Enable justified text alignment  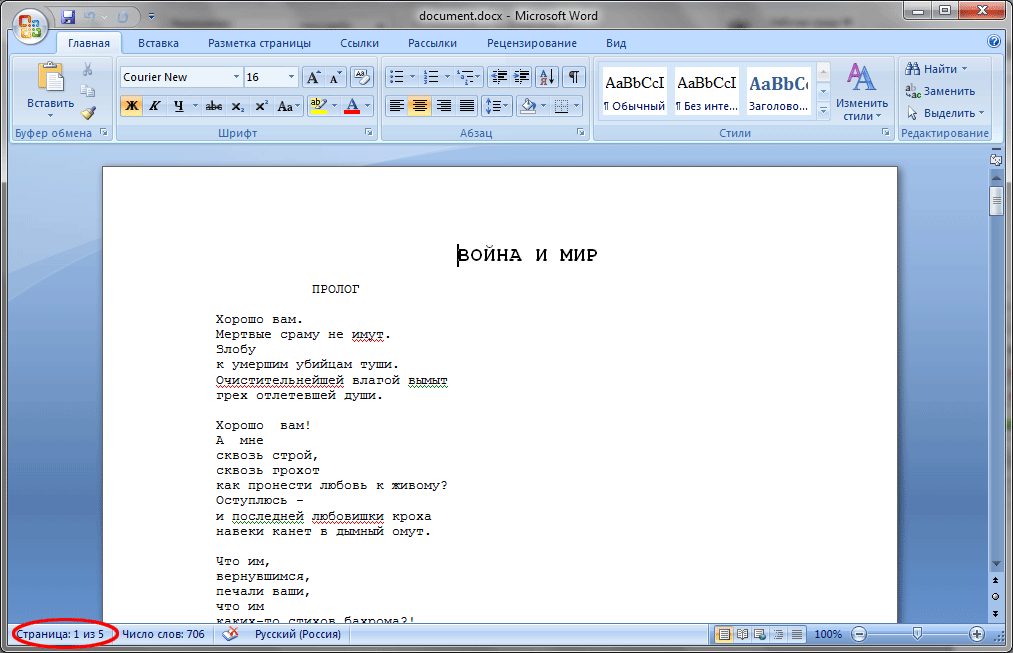467,106
